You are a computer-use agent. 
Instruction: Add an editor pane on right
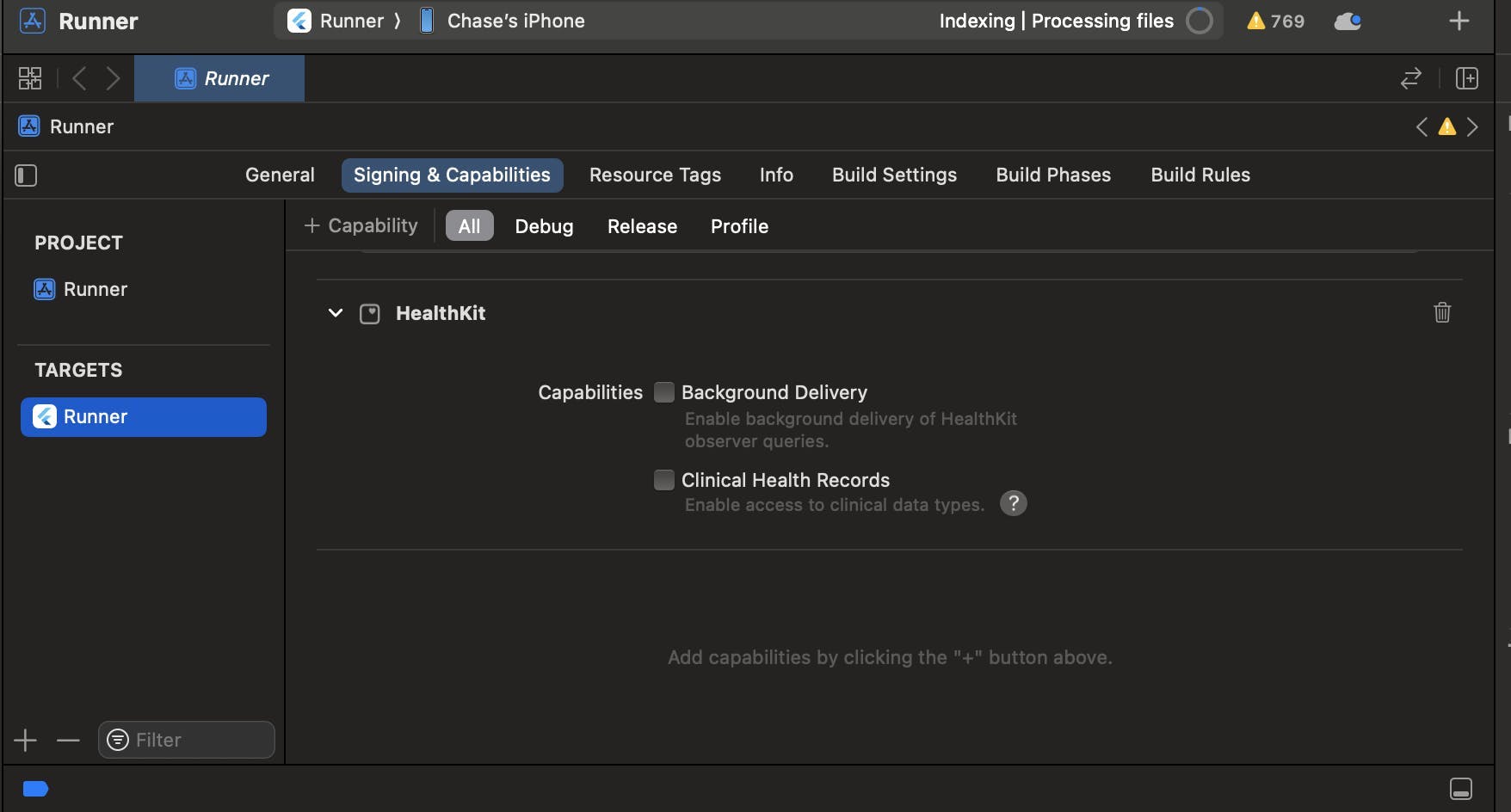1467,78
